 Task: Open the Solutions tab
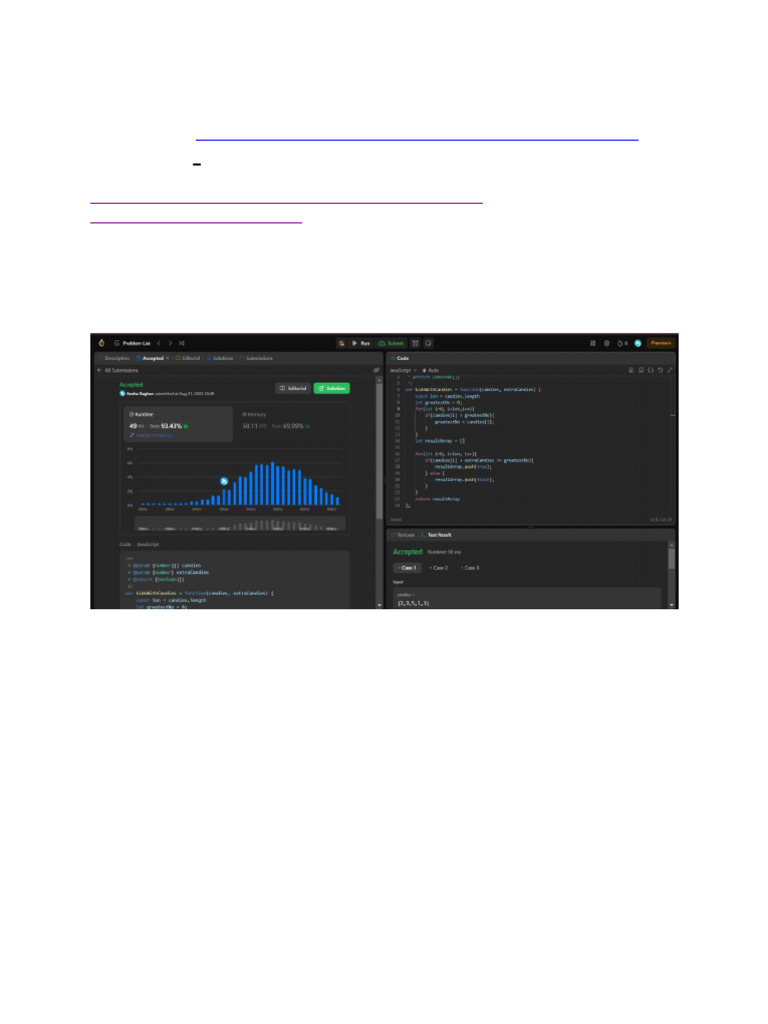220,358
